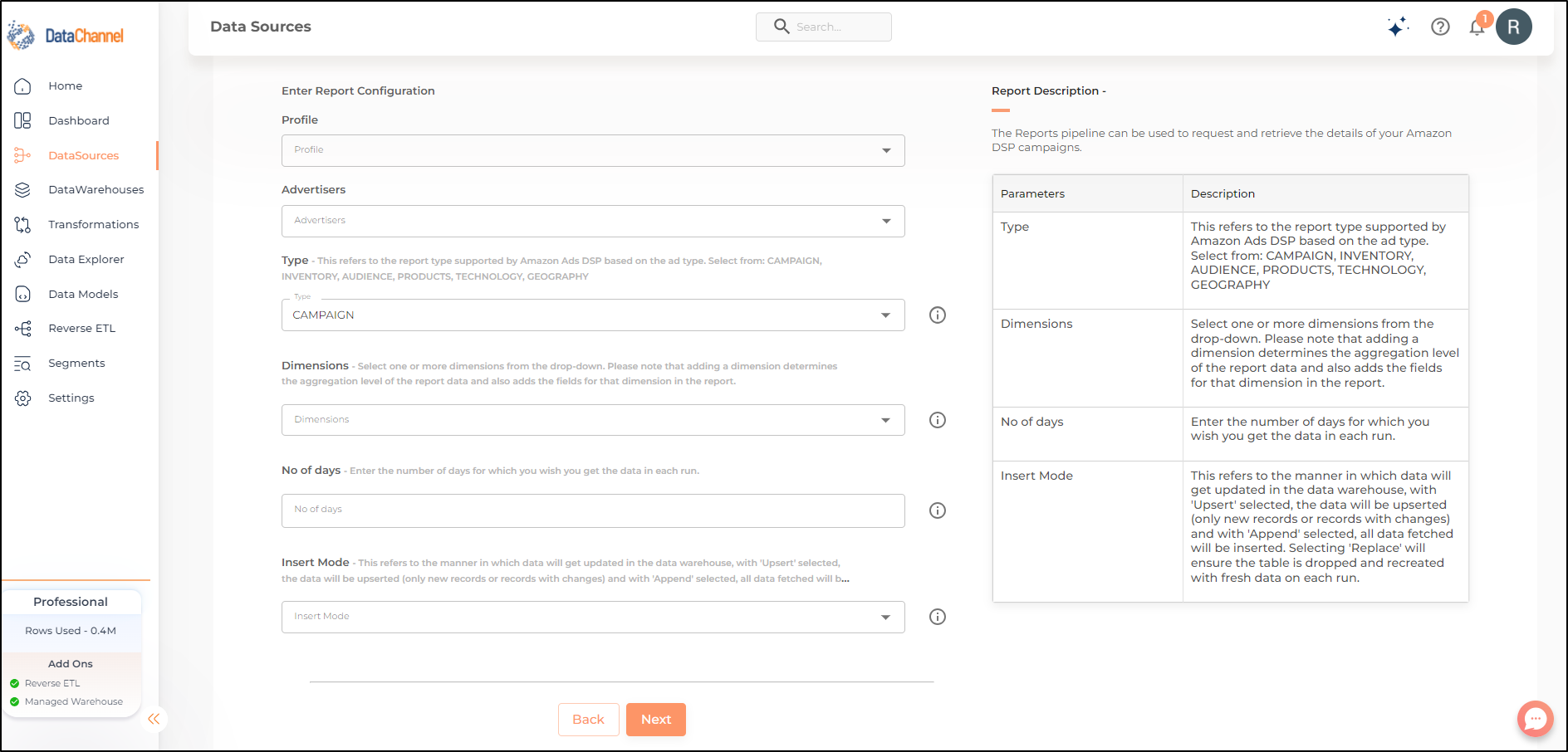Viewport: 1568px width, 752px height.
Task: Click the Back button
Action: pyautogui.click(x=588, y=720)
